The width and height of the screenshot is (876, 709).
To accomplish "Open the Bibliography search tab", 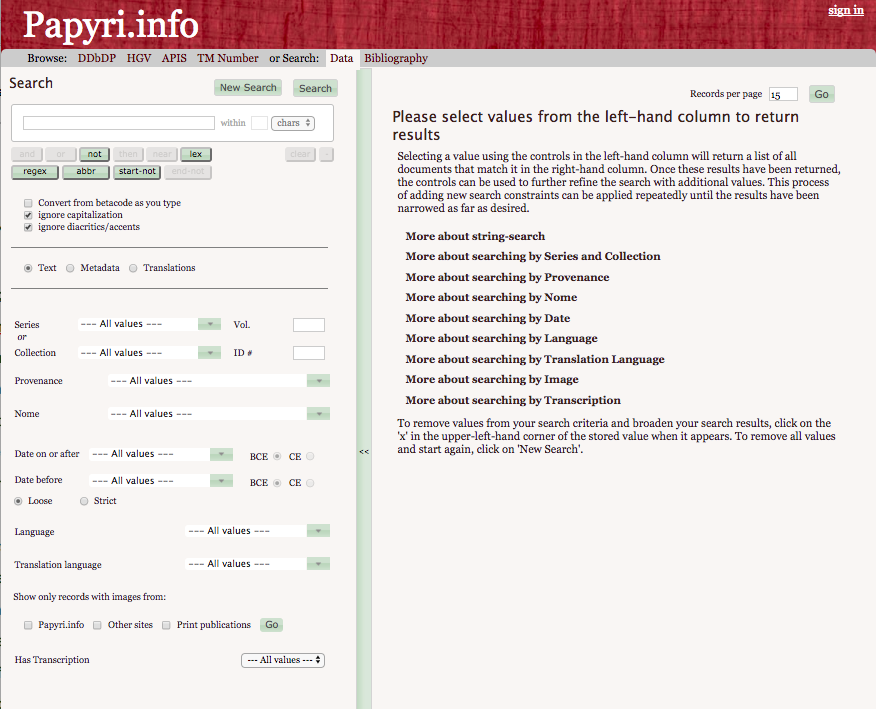I will [x=396, y=58].
